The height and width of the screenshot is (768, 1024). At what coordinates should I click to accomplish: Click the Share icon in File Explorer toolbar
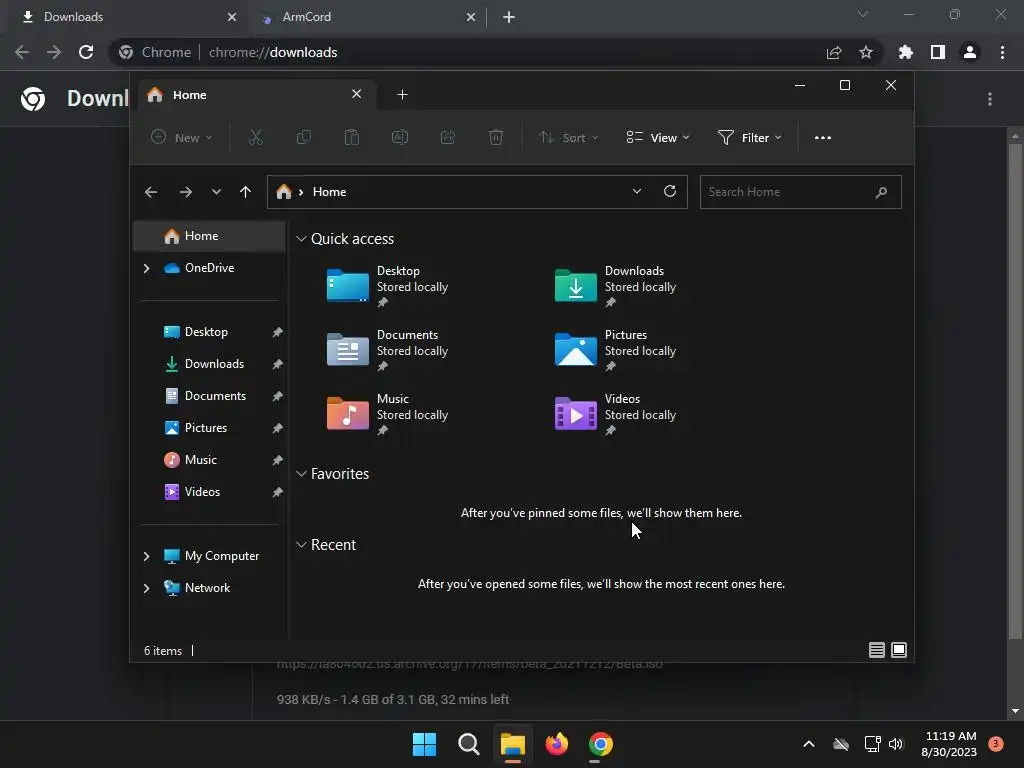pos(448,137)
